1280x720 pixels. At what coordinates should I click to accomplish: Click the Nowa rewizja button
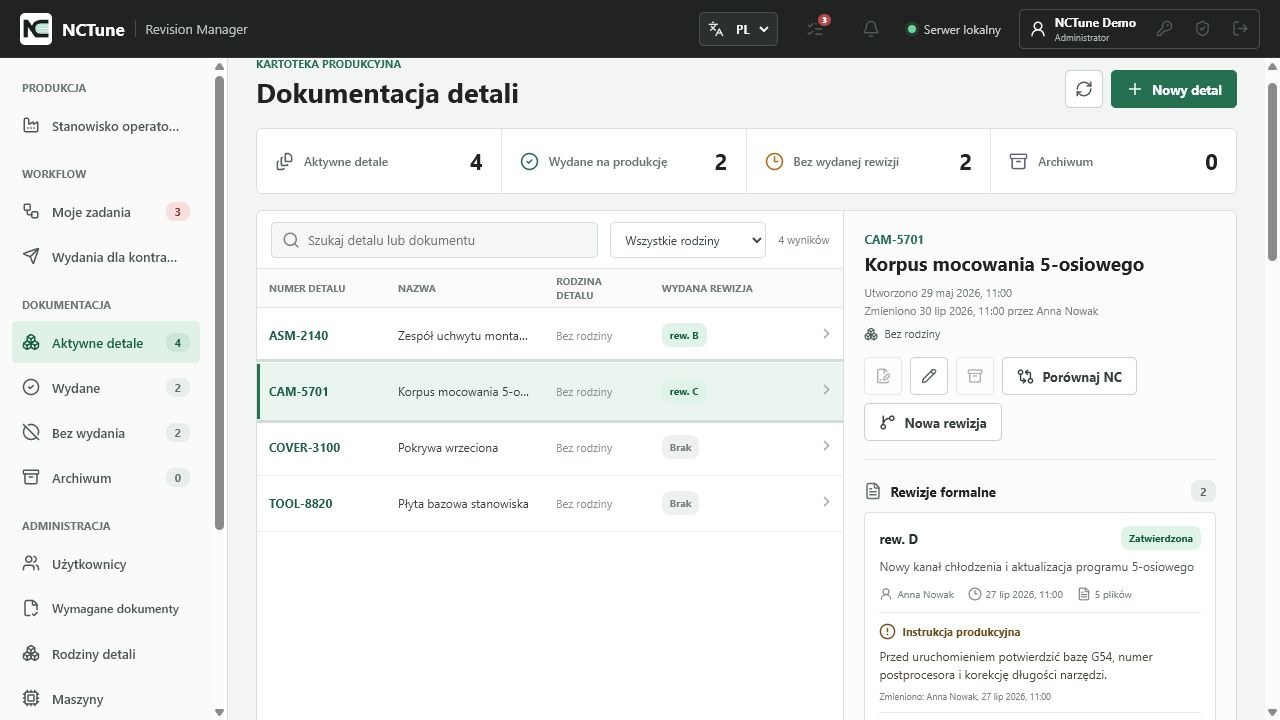(x=933, y=422)
